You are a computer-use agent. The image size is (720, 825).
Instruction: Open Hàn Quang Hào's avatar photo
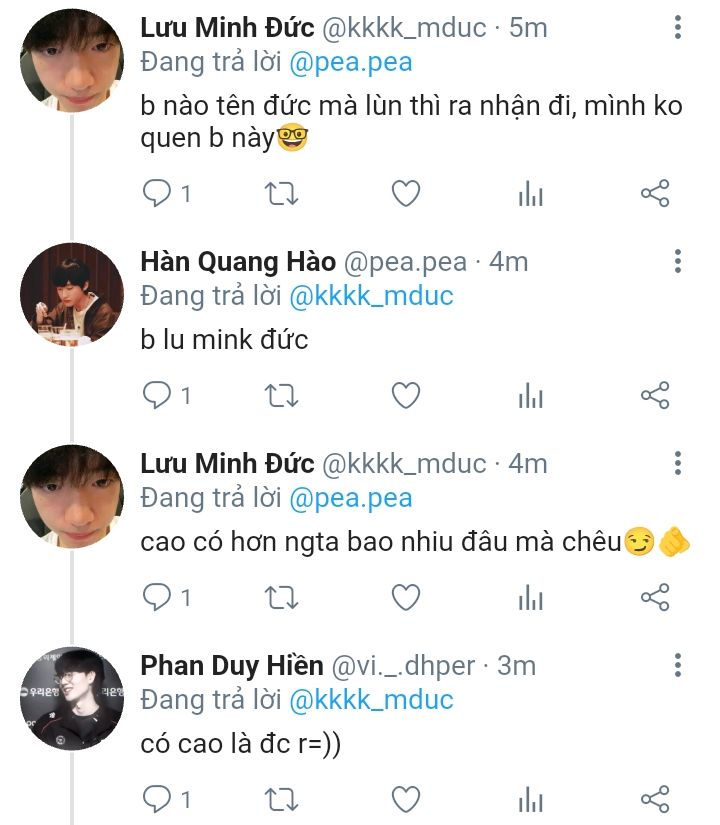[x=72, y=295]
